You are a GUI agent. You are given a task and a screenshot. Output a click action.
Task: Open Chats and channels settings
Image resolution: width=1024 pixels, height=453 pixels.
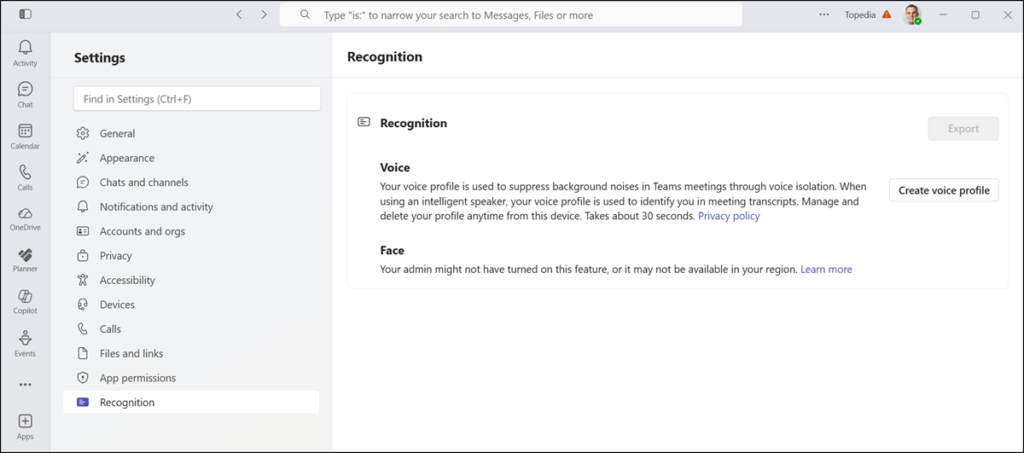[x=191, y=182]
